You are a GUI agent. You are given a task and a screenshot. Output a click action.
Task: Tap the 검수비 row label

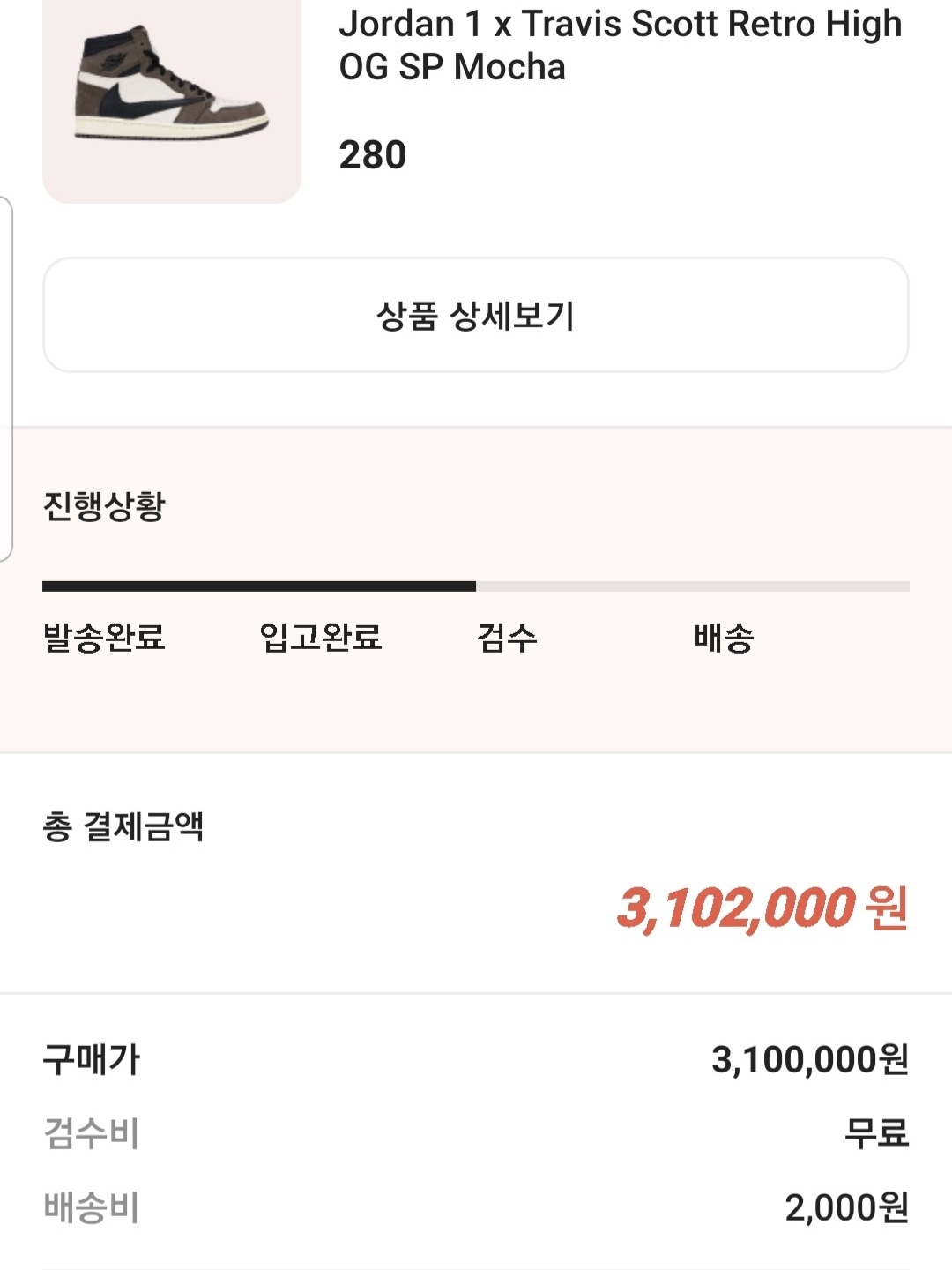pyautogui.click(x=92, y=1133)
